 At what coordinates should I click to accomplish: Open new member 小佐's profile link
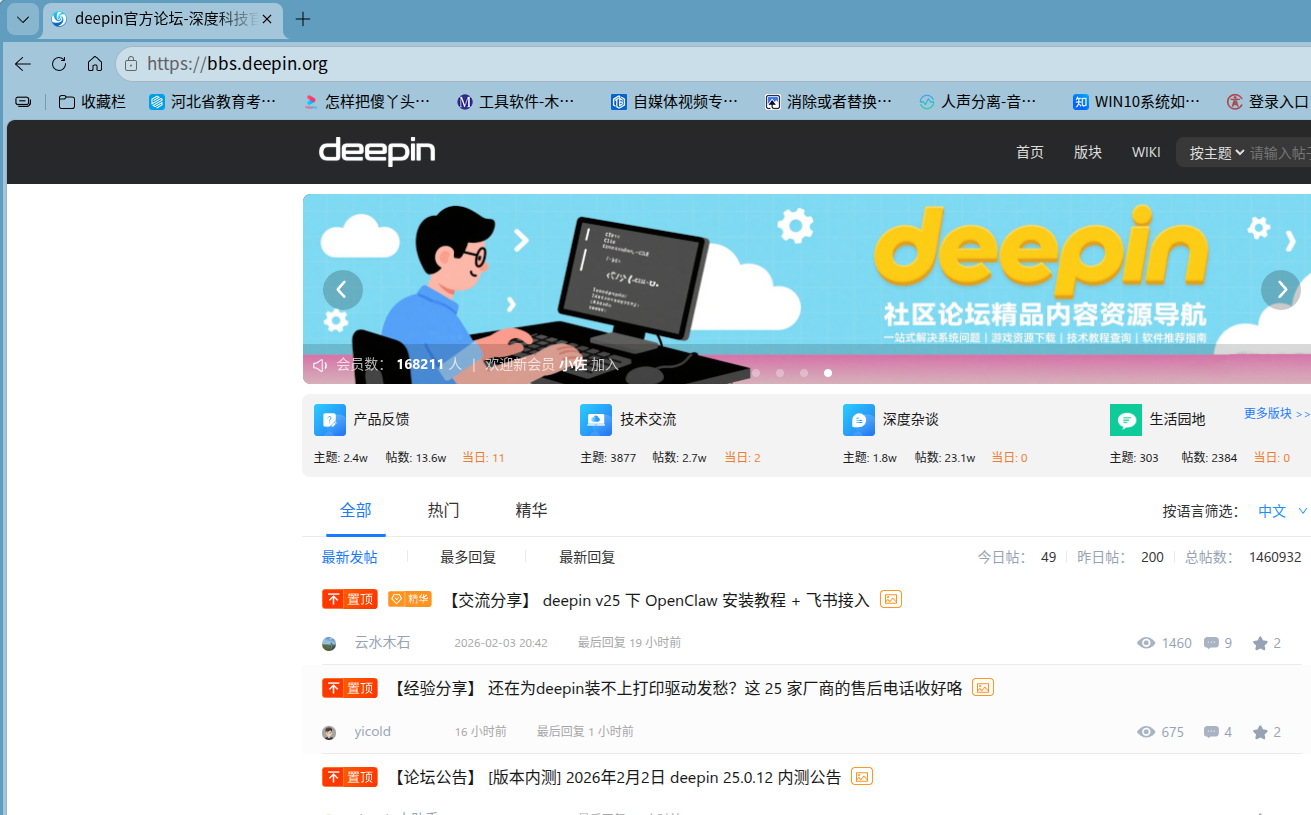573,365
